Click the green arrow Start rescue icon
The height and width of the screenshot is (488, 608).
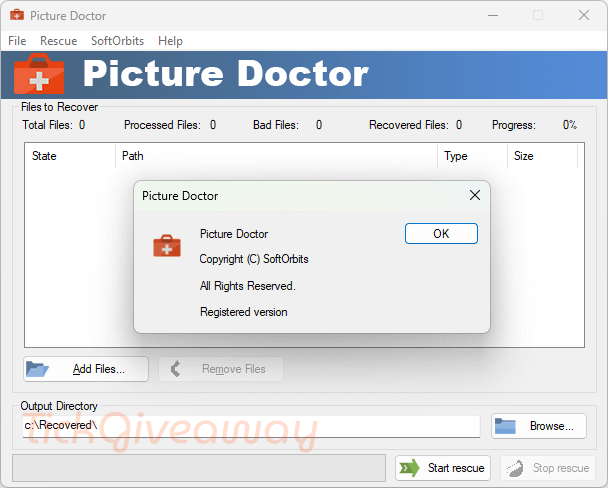pyautogui.click(x=409, y=468)
